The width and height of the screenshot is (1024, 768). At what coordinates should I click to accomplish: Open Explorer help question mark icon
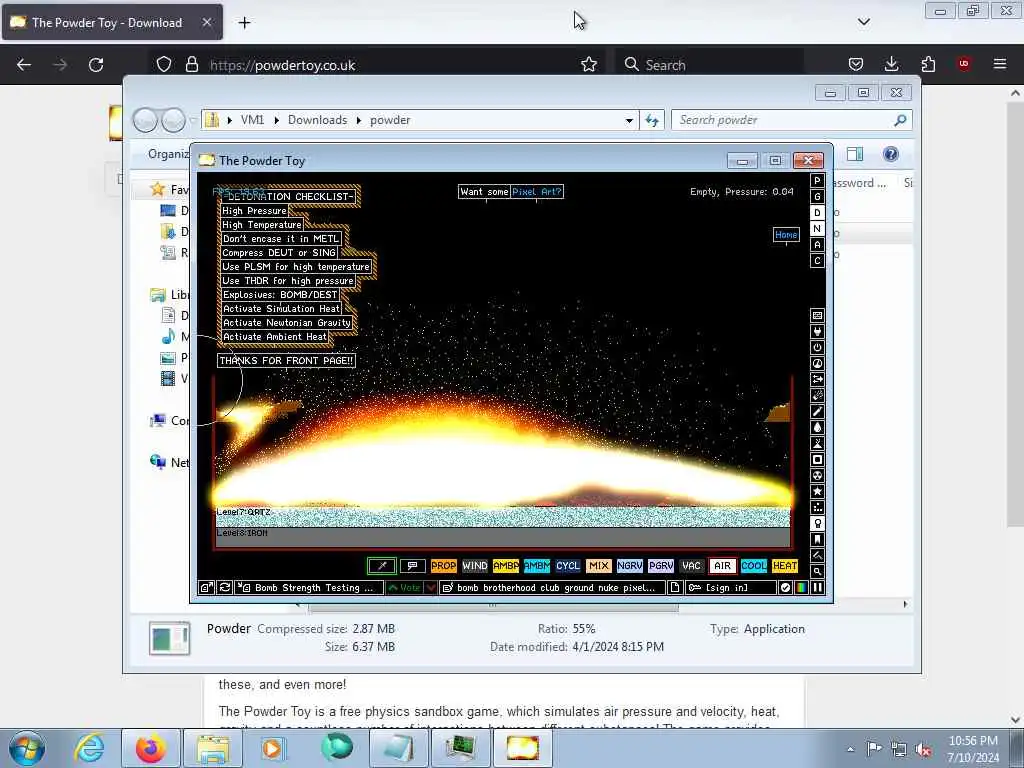point(891,154)
